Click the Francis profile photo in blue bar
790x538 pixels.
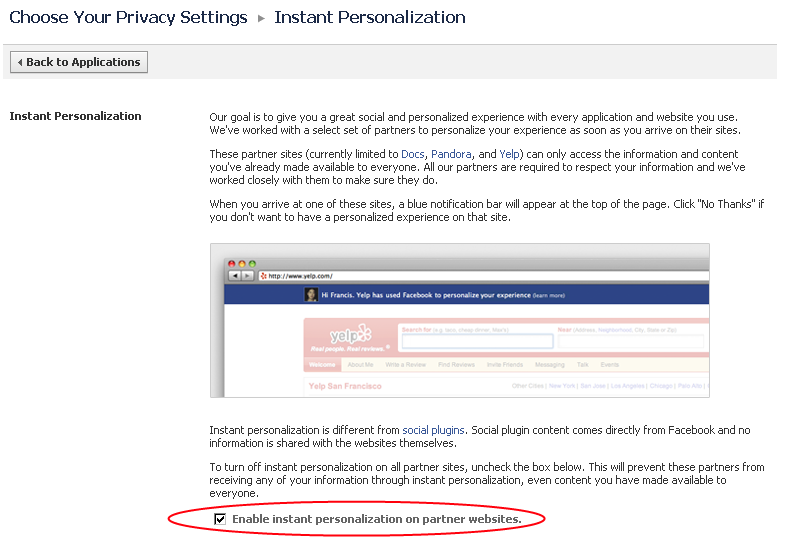coord(311,294)
